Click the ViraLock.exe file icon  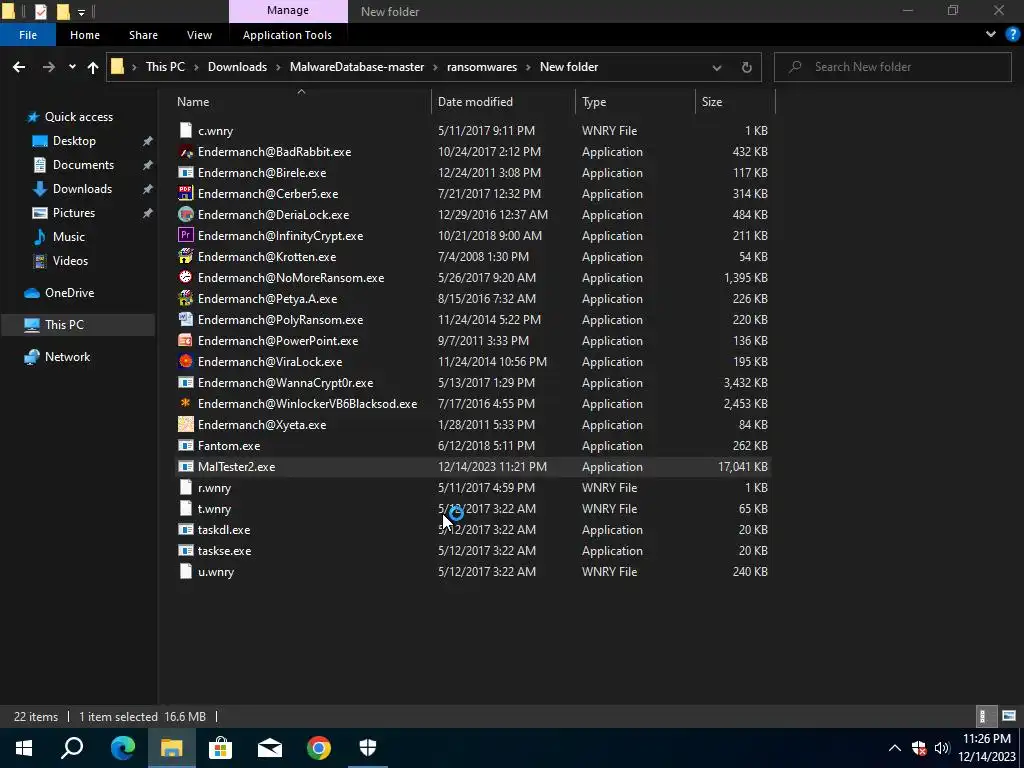[185, 361]
